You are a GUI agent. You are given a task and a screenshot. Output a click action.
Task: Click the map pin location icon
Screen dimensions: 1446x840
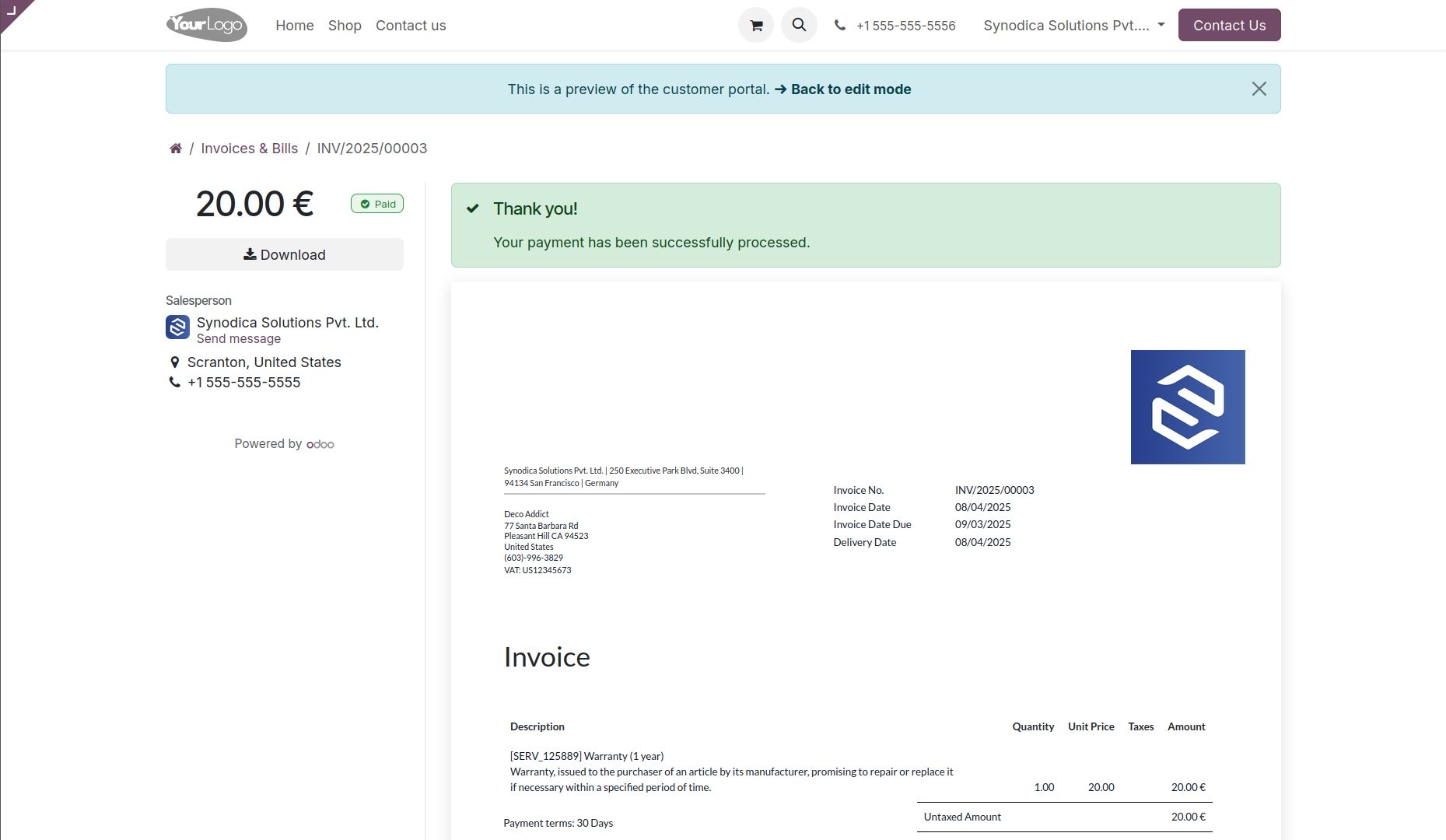click(175, 362)
